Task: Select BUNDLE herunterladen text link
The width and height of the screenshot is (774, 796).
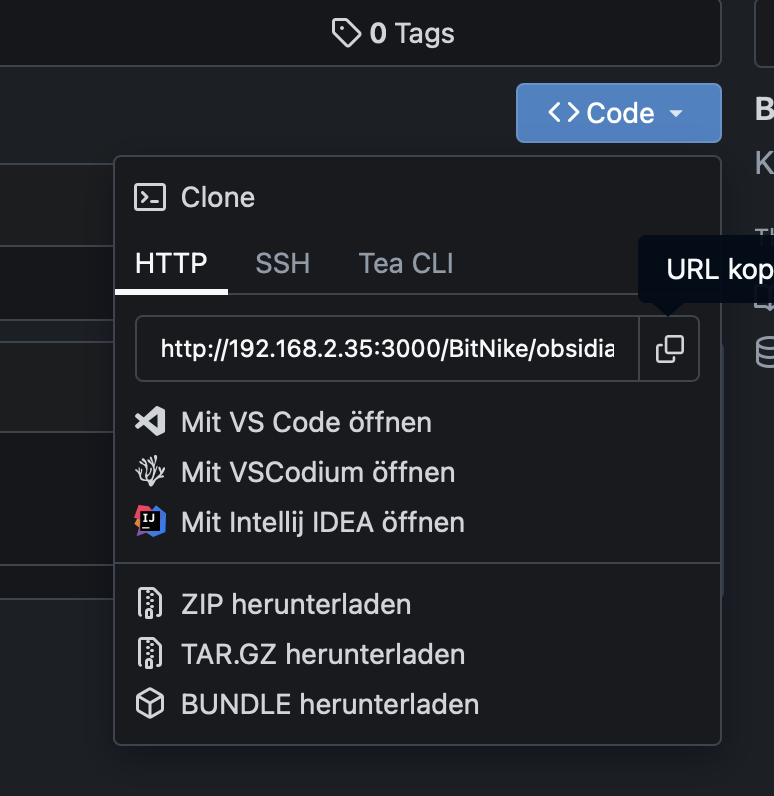Action: (330, 704)
